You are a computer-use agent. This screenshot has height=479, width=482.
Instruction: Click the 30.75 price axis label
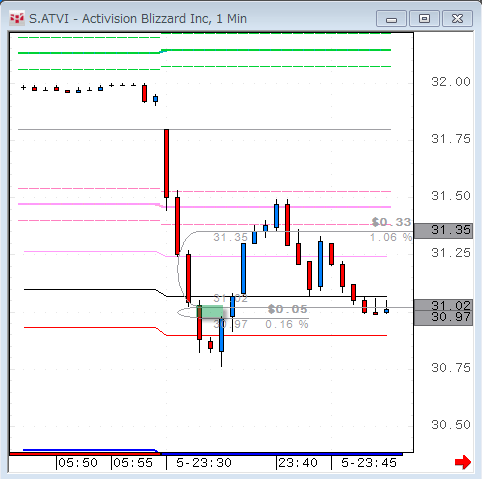coord(451,368)
